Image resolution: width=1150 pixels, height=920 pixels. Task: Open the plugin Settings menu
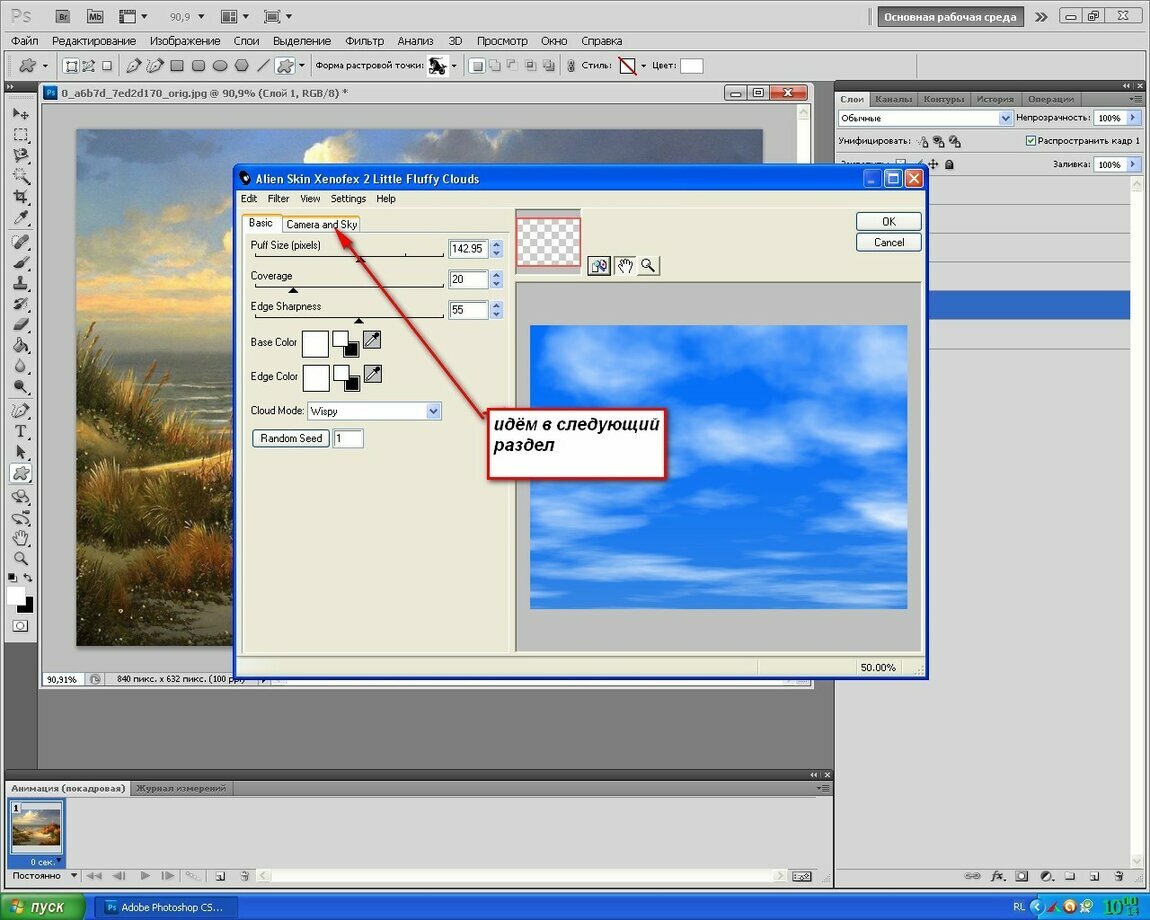[x=348, y=198]
